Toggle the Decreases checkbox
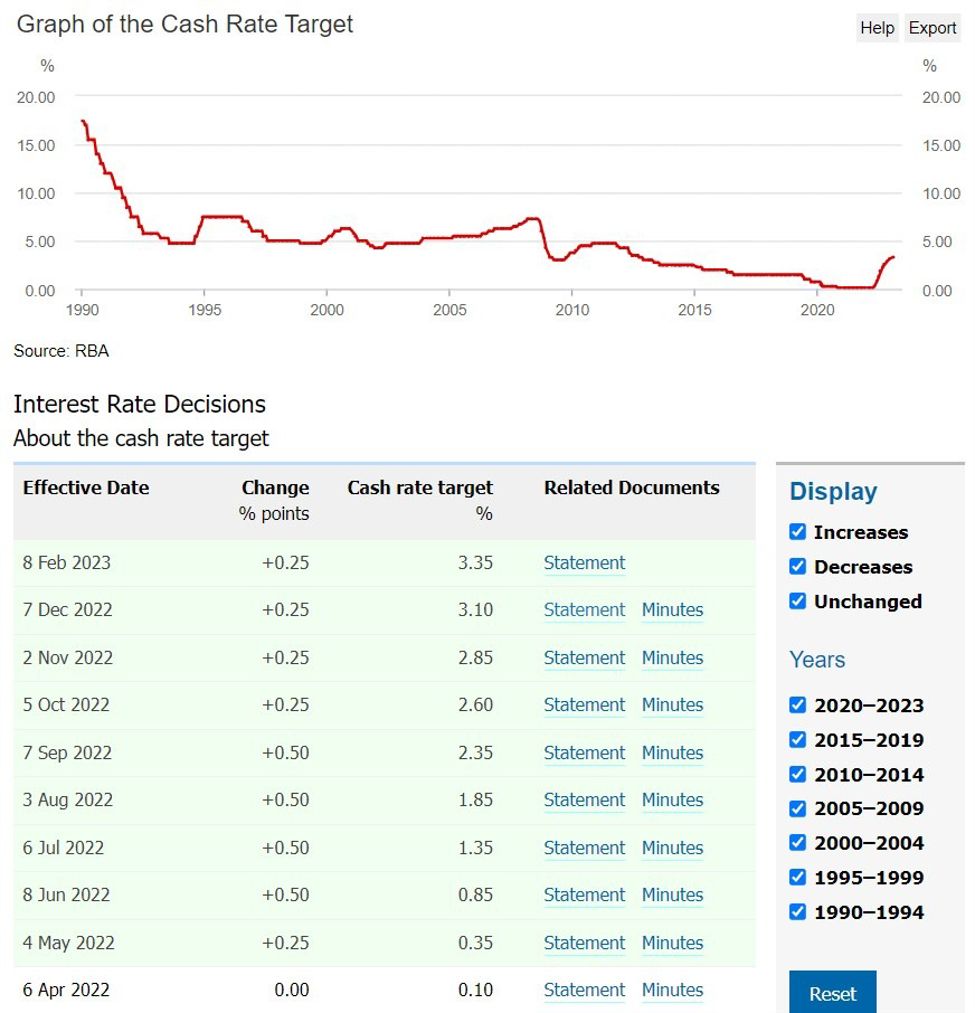This screenshot has height=1013, width=975. point(797,567)
